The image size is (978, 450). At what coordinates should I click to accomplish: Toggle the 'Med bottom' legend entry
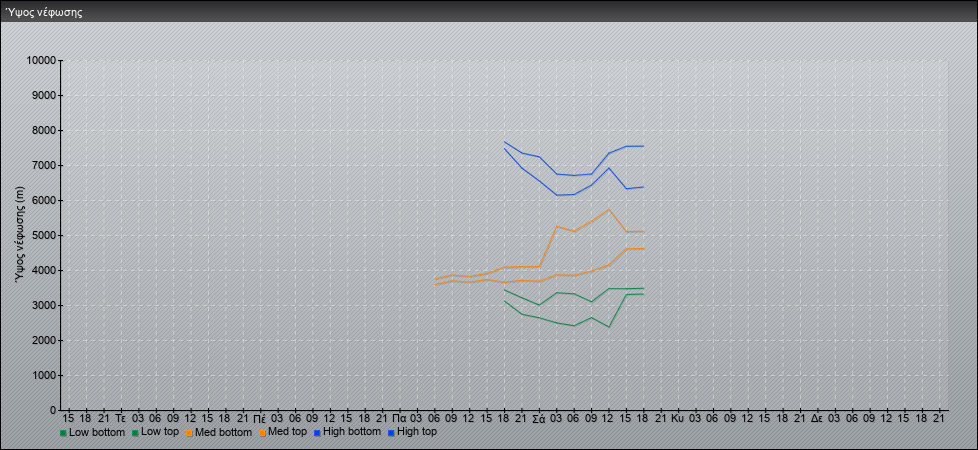pos(219,432)
